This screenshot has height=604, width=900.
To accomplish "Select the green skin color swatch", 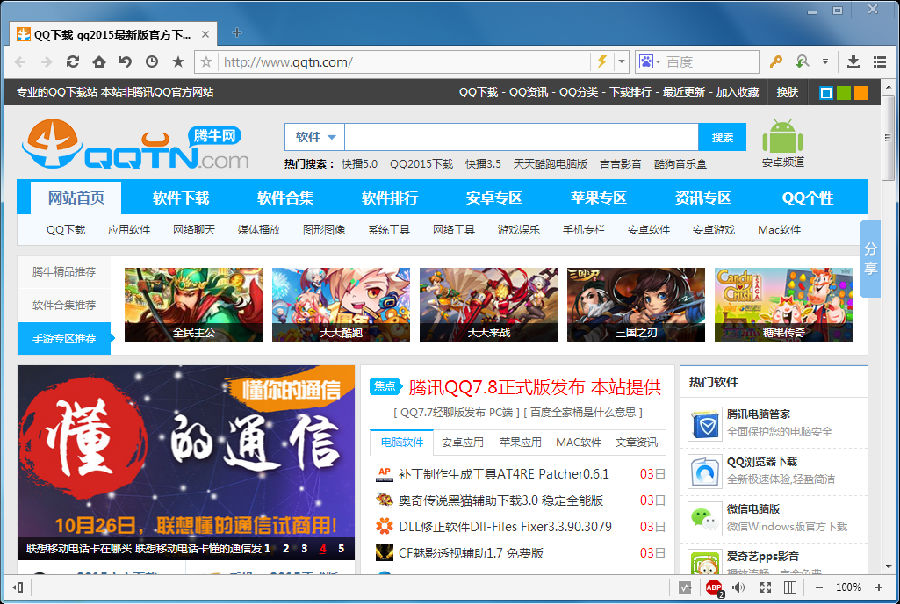I will [x=844, y=92].
